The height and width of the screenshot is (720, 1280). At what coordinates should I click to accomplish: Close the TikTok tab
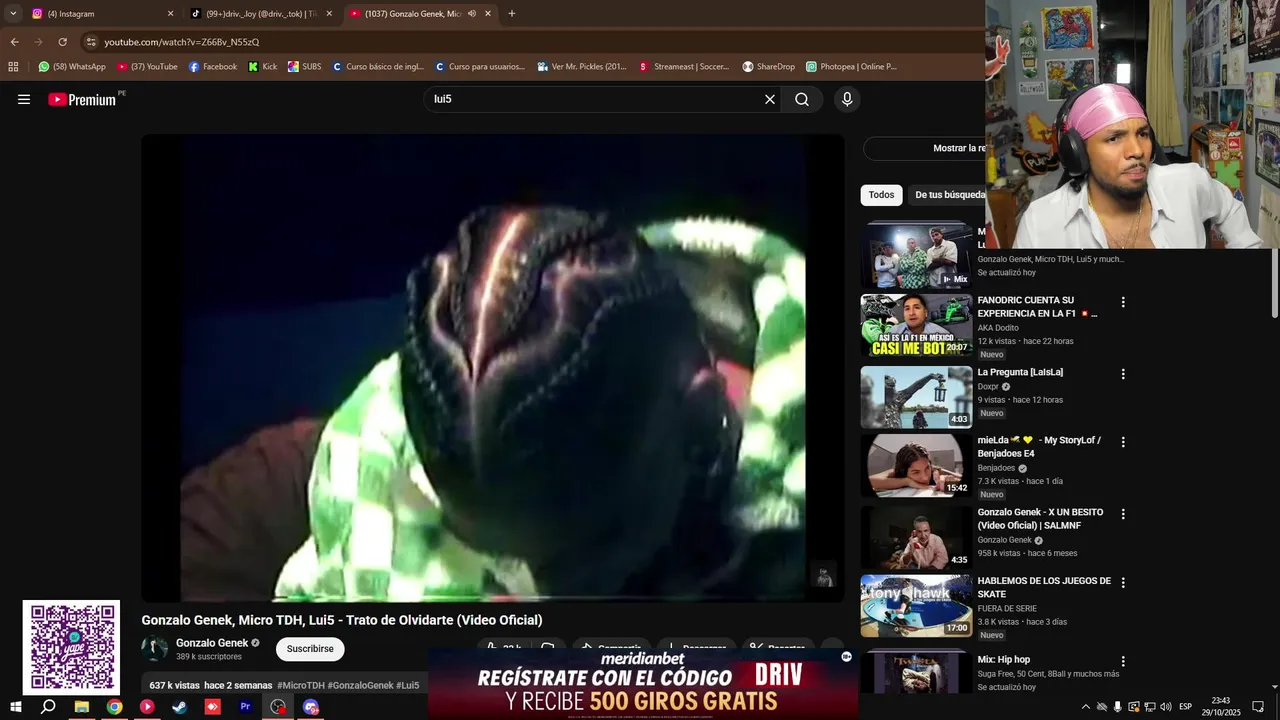(329, 14)
